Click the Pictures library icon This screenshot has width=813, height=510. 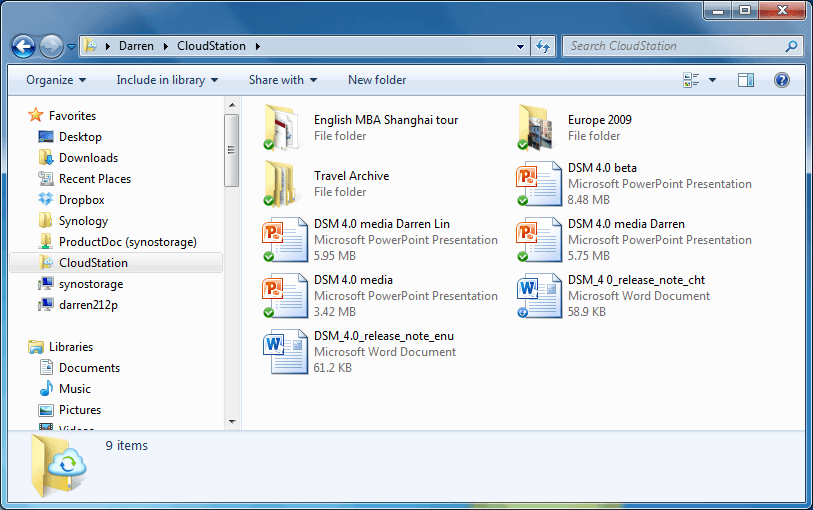46,410
